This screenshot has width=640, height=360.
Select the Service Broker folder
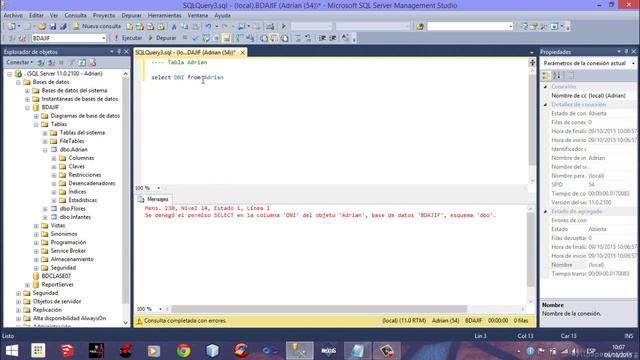[68, 251]
